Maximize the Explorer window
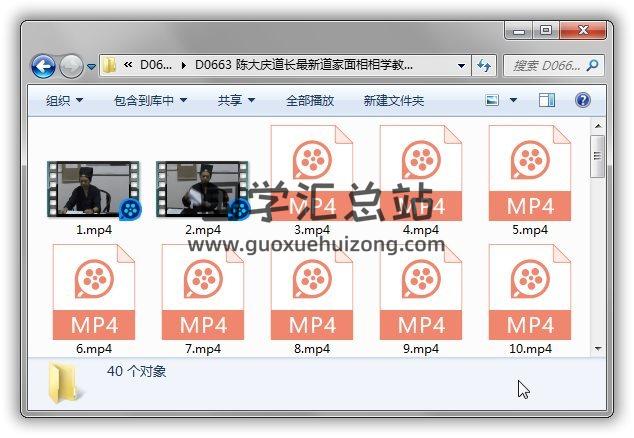Screen dimensions: 634x438 545,30
